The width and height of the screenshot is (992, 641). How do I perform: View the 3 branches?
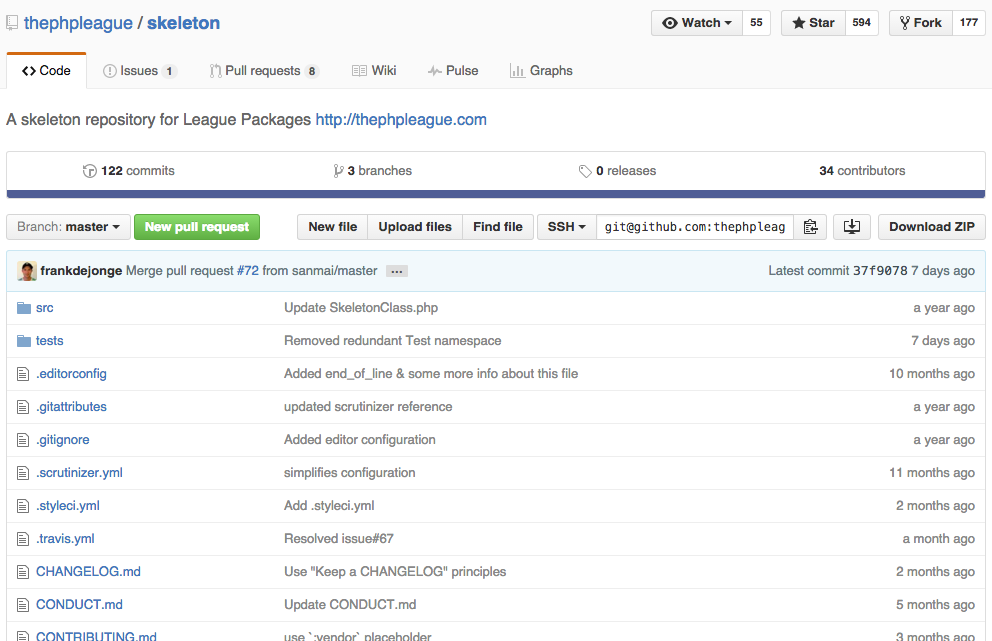(x=373, y=171)
